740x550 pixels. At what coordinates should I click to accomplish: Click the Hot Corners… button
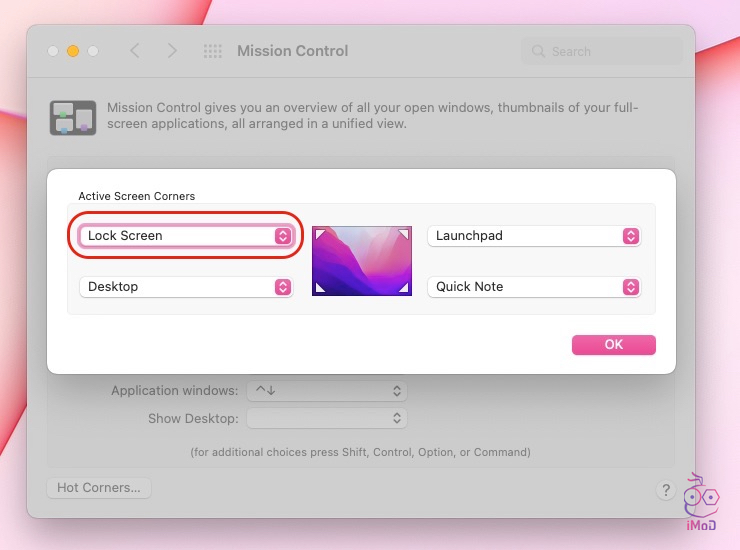point(98,488)
